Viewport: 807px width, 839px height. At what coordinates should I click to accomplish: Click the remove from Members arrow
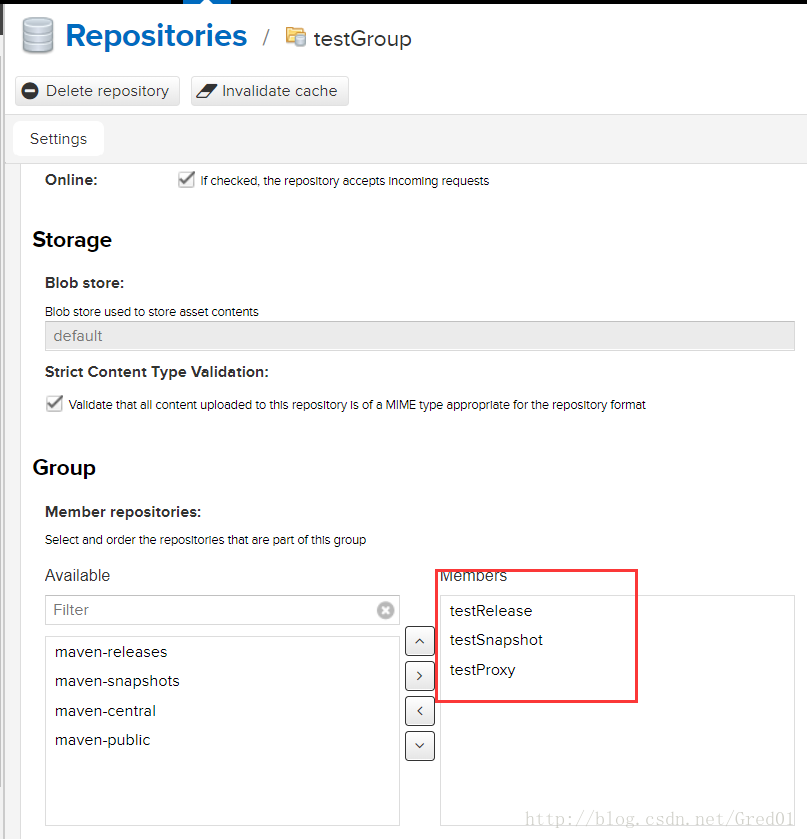coord(420,711)
